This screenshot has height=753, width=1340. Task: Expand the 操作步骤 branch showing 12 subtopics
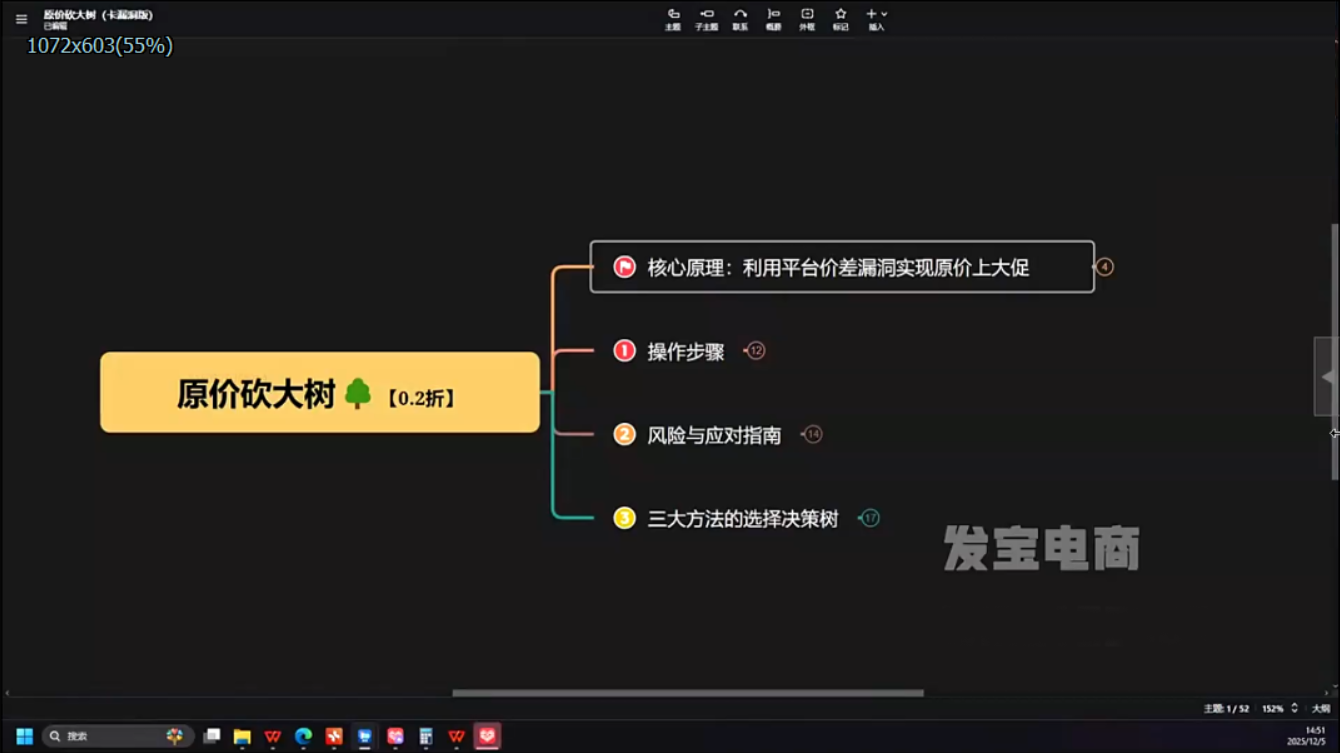(x=756, y=351)
